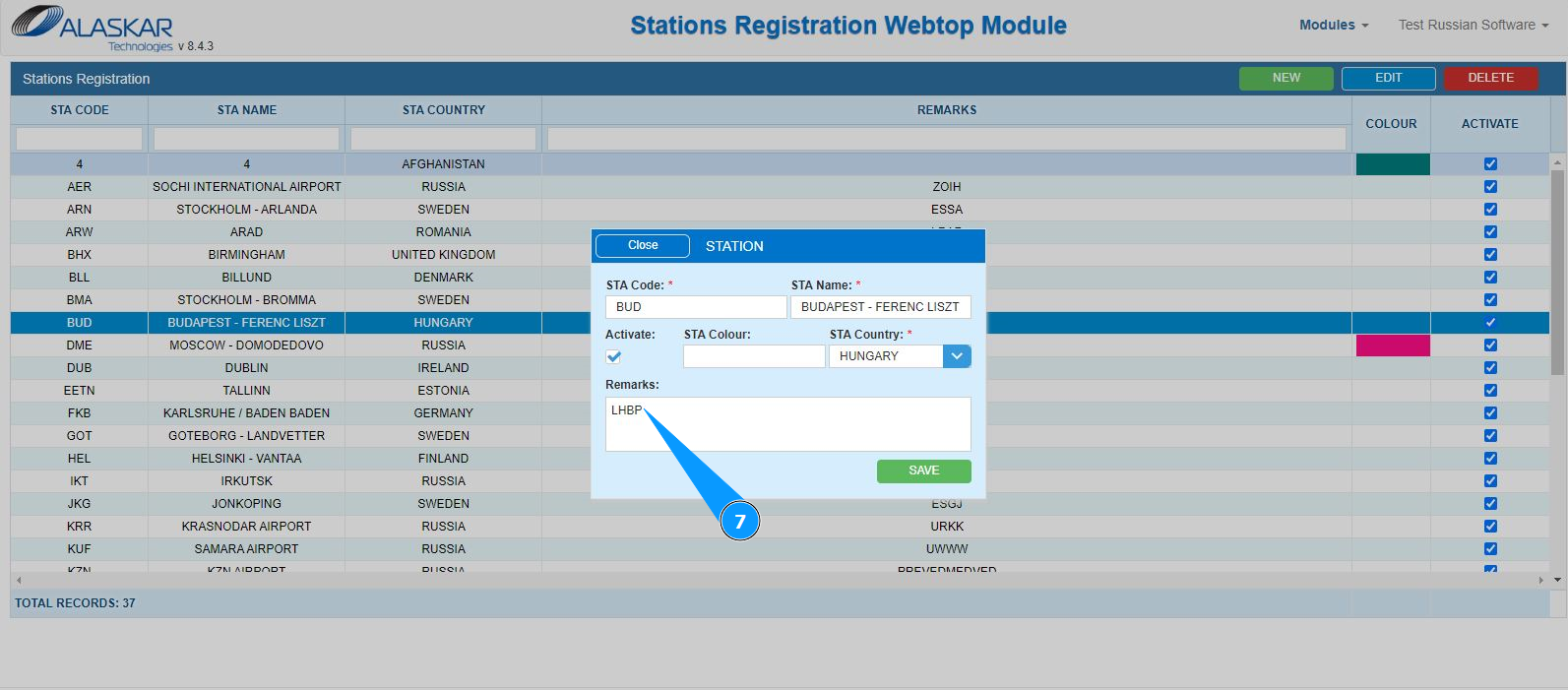The height and width of the screenshot is (690, 1568).
Task: Click the green NEW button
Action: coord(1286,78)
